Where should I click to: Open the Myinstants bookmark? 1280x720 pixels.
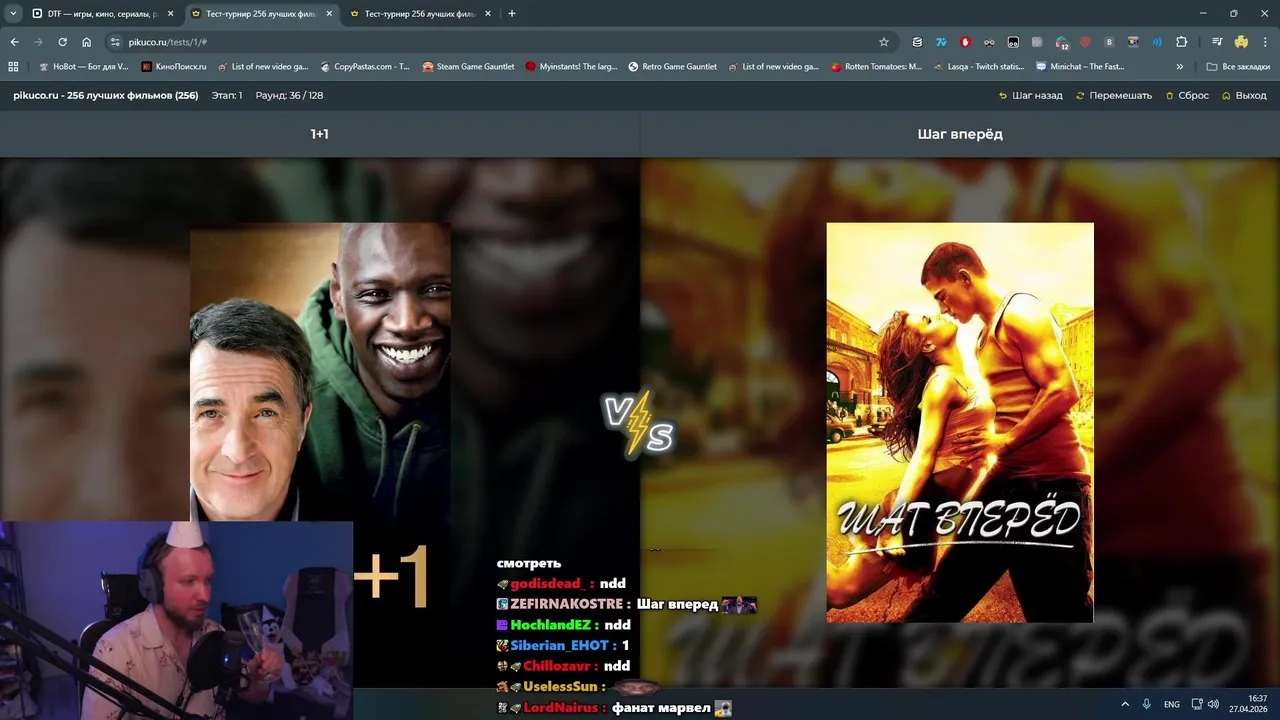[571, 67]
